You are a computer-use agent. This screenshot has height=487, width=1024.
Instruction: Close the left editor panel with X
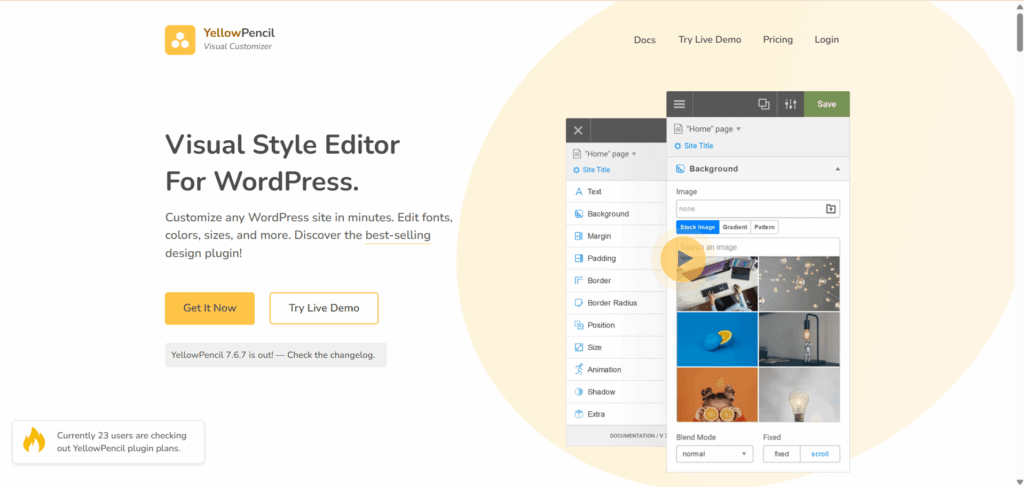tap(578, 131)
